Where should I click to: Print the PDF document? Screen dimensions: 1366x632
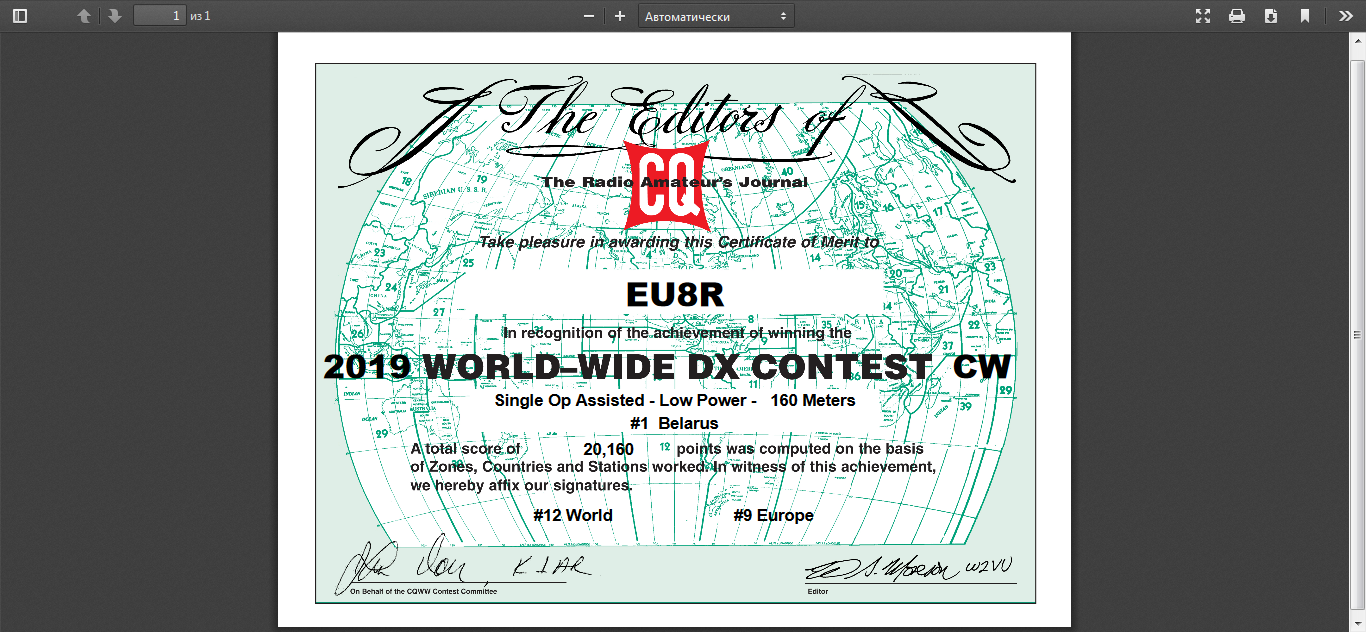click(1237, 16)
